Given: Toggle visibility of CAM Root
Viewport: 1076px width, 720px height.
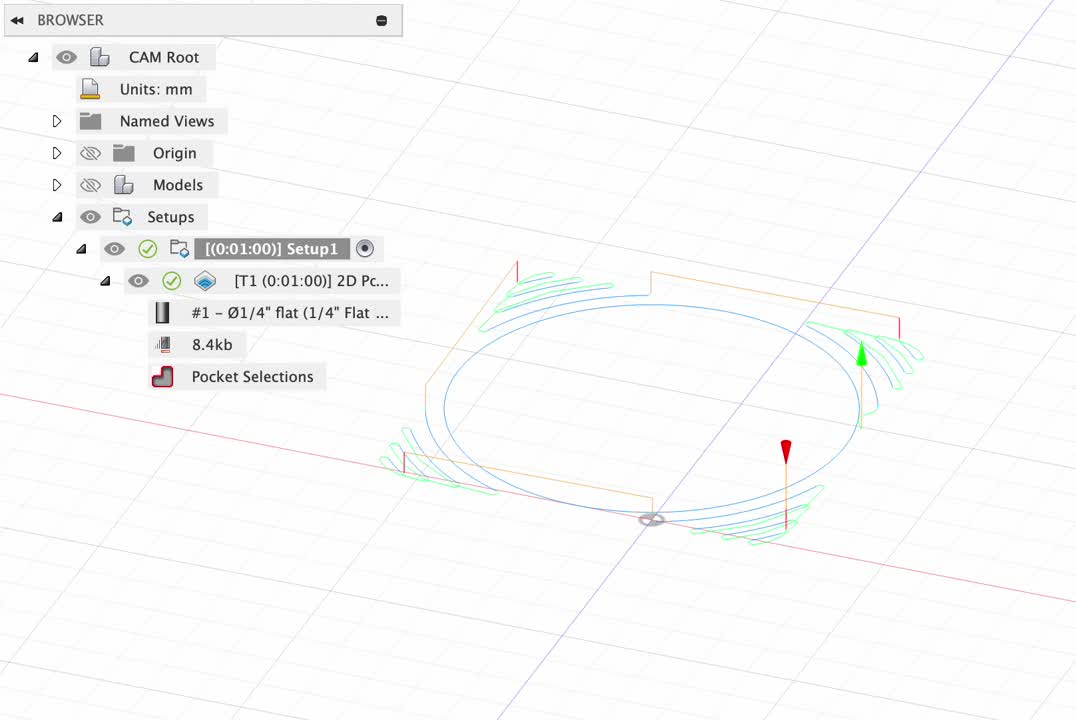Looking at the screenshot, I should (x=67, y=57).
